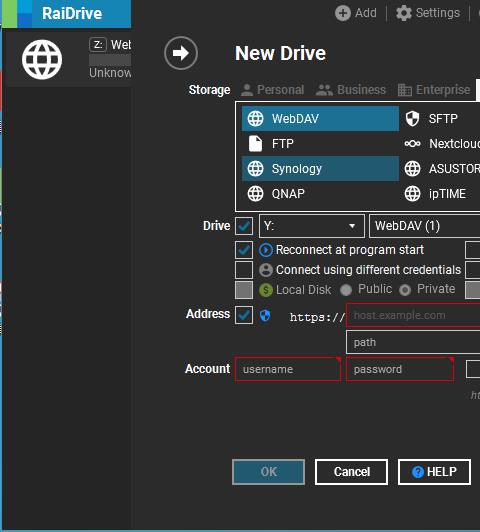
Task: Click the password input field
Action: [x=400, y=369]
